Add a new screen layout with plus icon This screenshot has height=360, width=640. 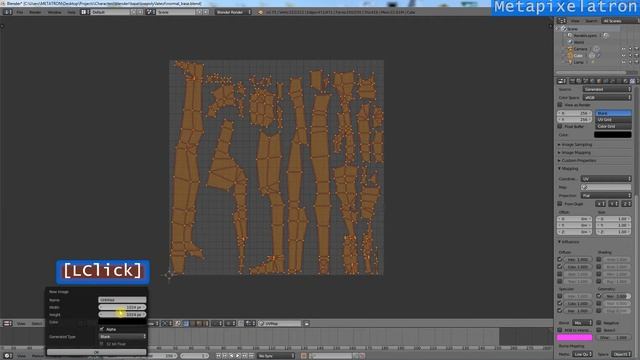133,12
